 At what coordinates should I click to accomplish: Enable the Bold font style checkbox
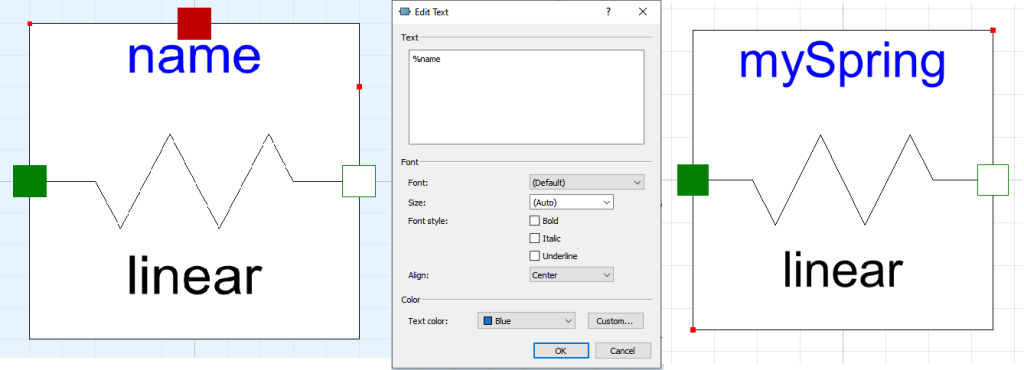pyautogui.click(x=535, y=221)
